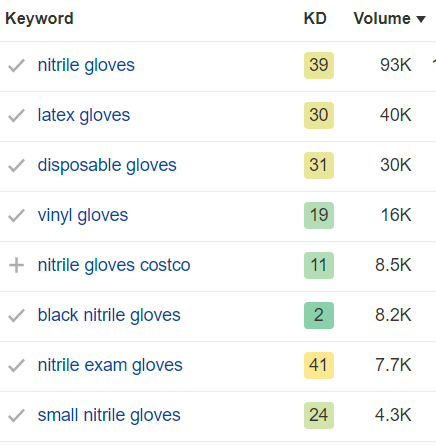The height and width of the screenshot is (445, 436).
Task: Click the KD badge showing 39
Action: (319, 65)
